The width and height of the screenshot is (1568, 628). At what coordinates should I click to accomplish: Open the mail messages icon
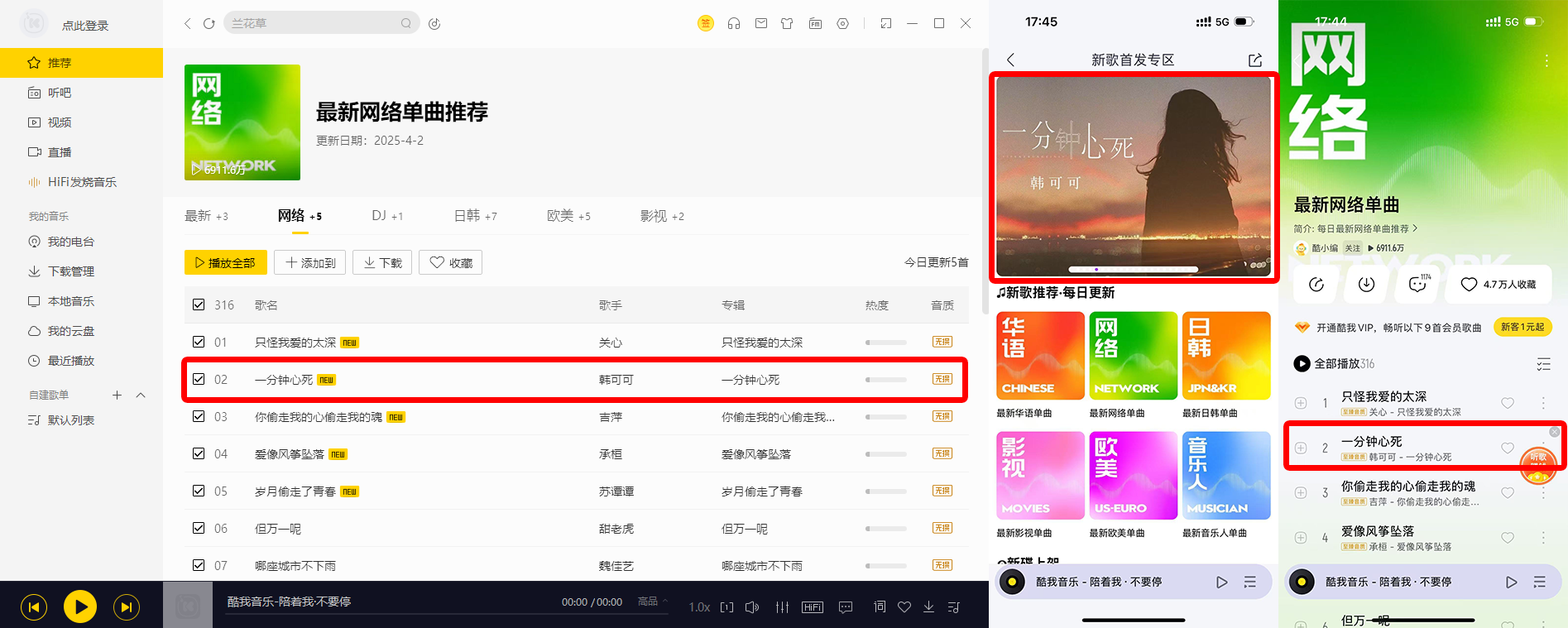tap(760, 23)
